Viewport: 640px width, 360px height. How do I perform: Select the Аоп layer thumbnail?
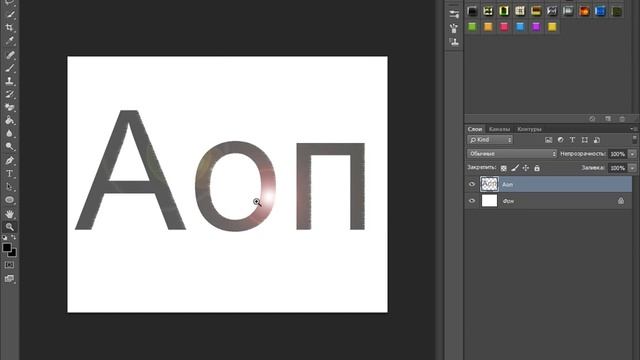pyautogui.click(x=489, y=184)
